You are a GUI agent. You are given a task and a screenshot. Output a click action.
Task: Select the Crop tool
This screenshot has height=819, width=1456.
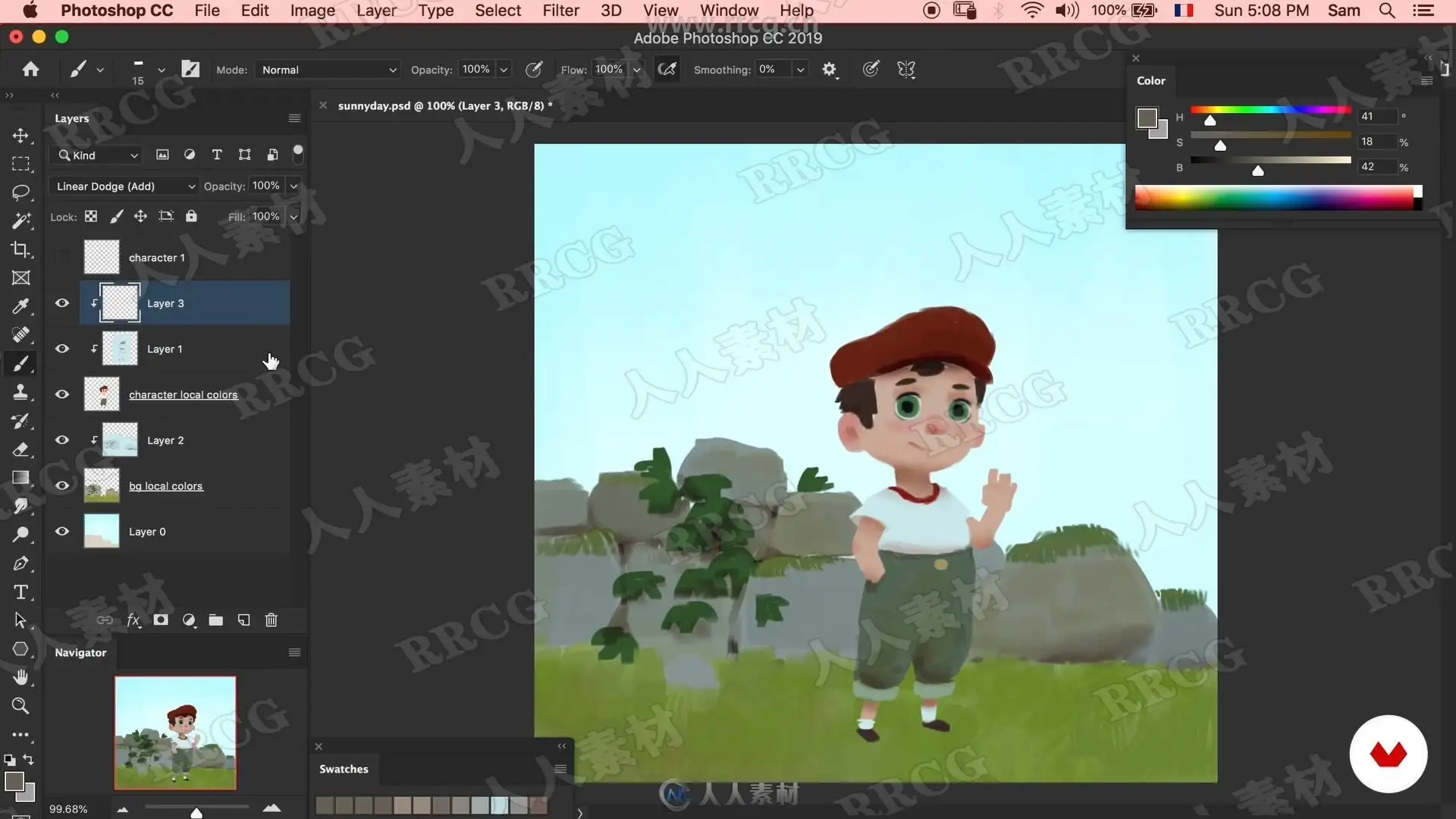20,249
